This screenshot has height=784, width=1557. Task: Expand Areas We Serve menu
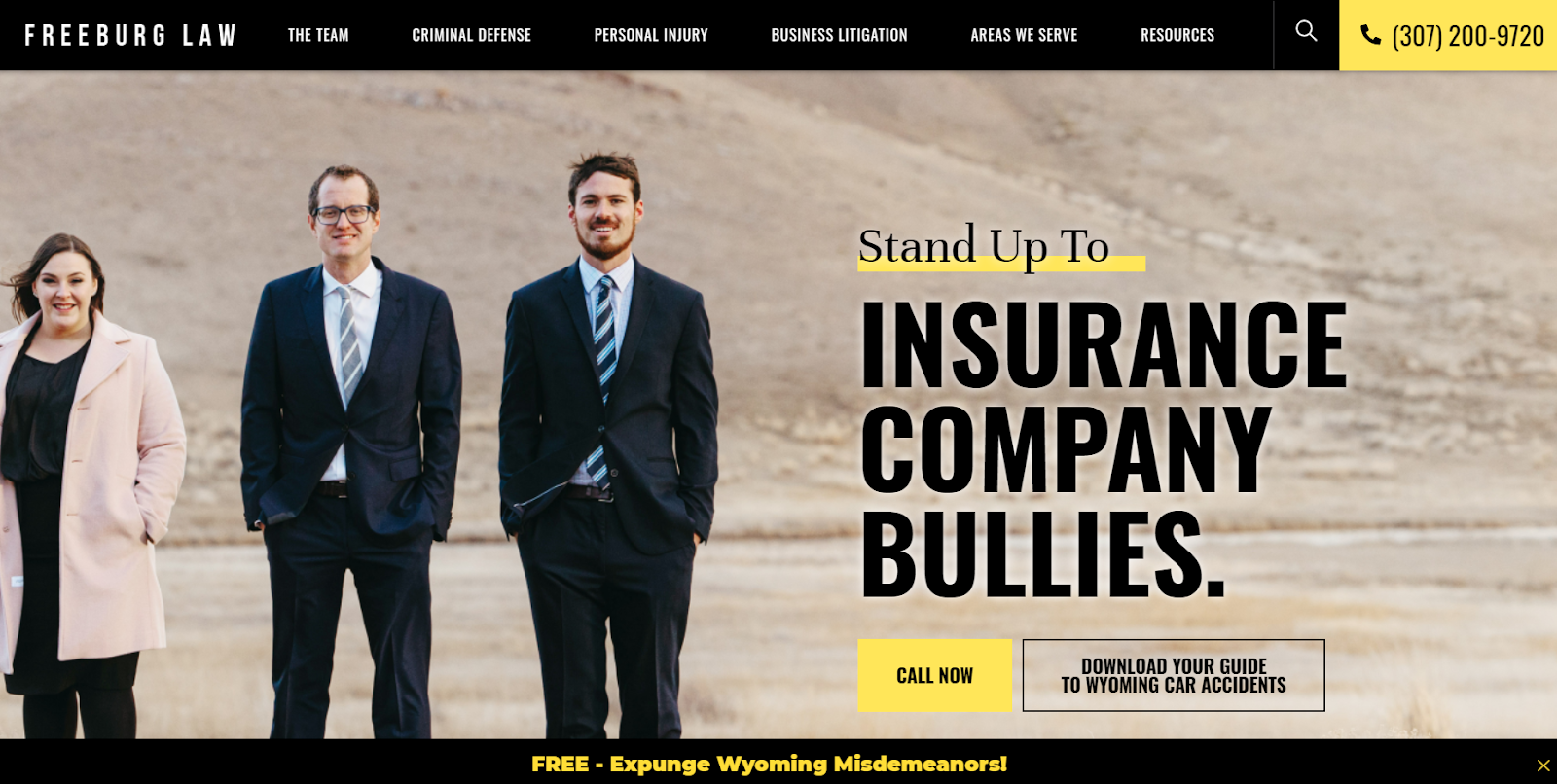(x=1024, y=35)
